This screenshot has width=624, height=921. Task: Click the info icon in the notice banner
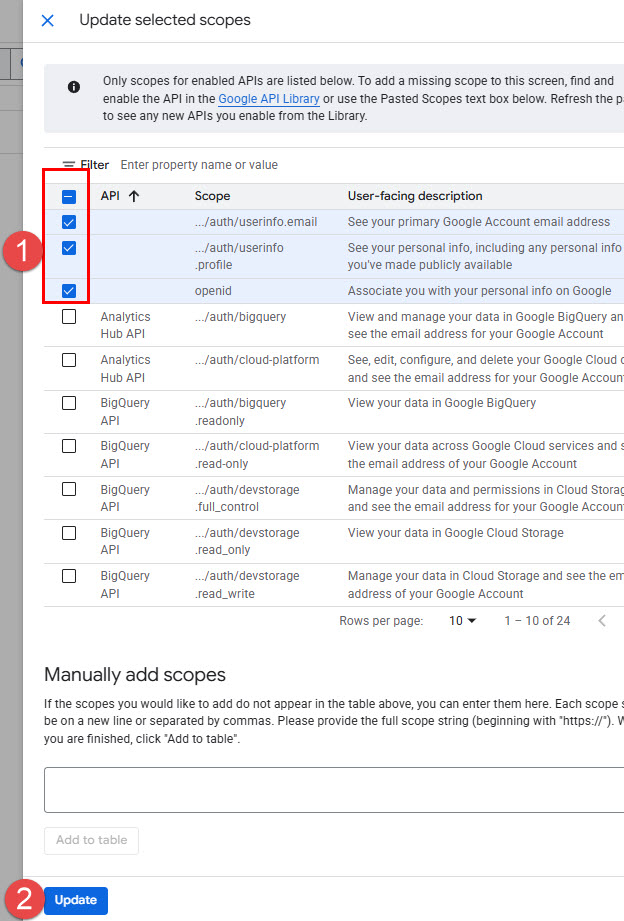click(73, 87)
